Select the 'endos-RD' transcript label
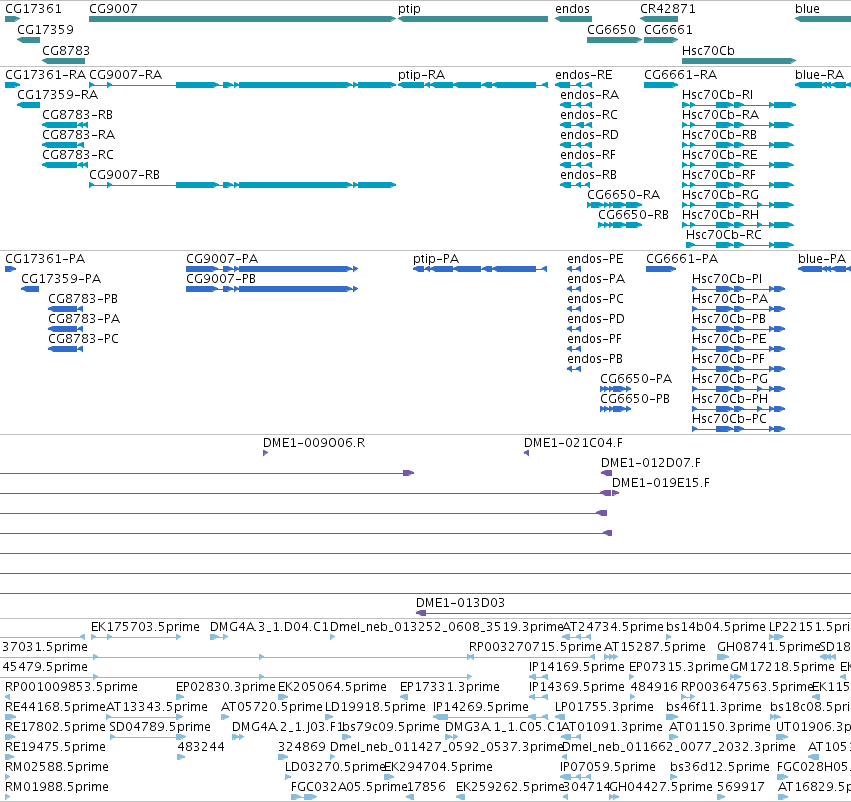The height and width of the screenshot is (802, 851). 589,135
